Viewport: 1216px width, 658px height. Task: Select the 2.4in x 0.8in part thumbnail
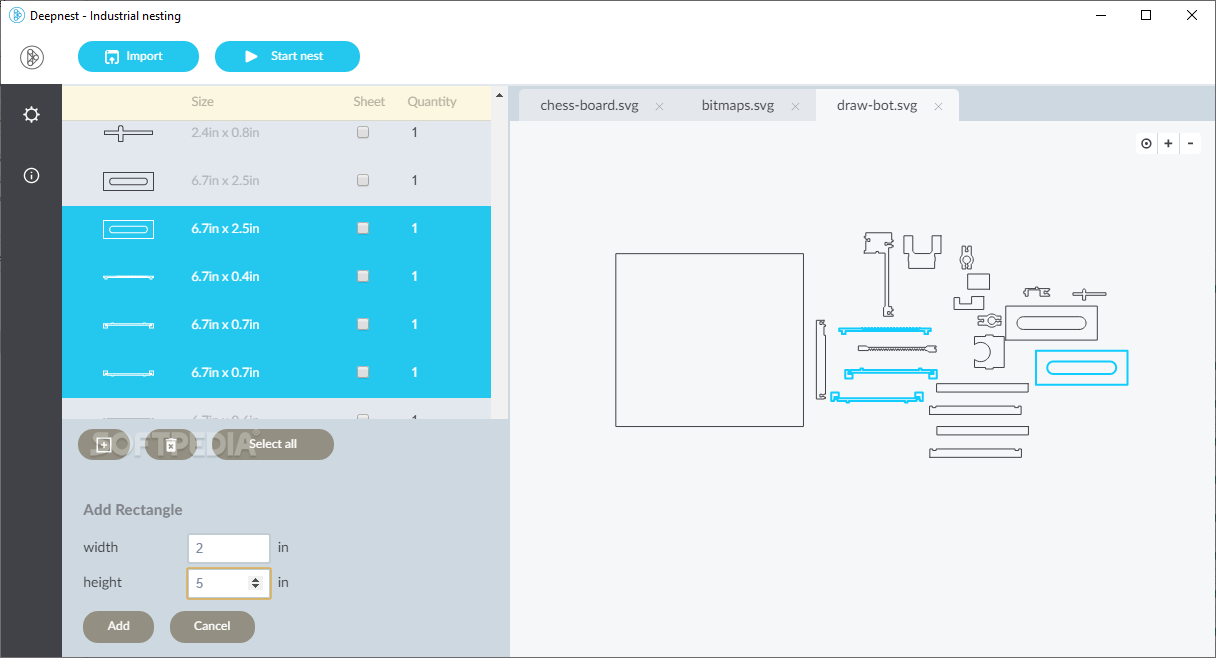click(128, 133)
